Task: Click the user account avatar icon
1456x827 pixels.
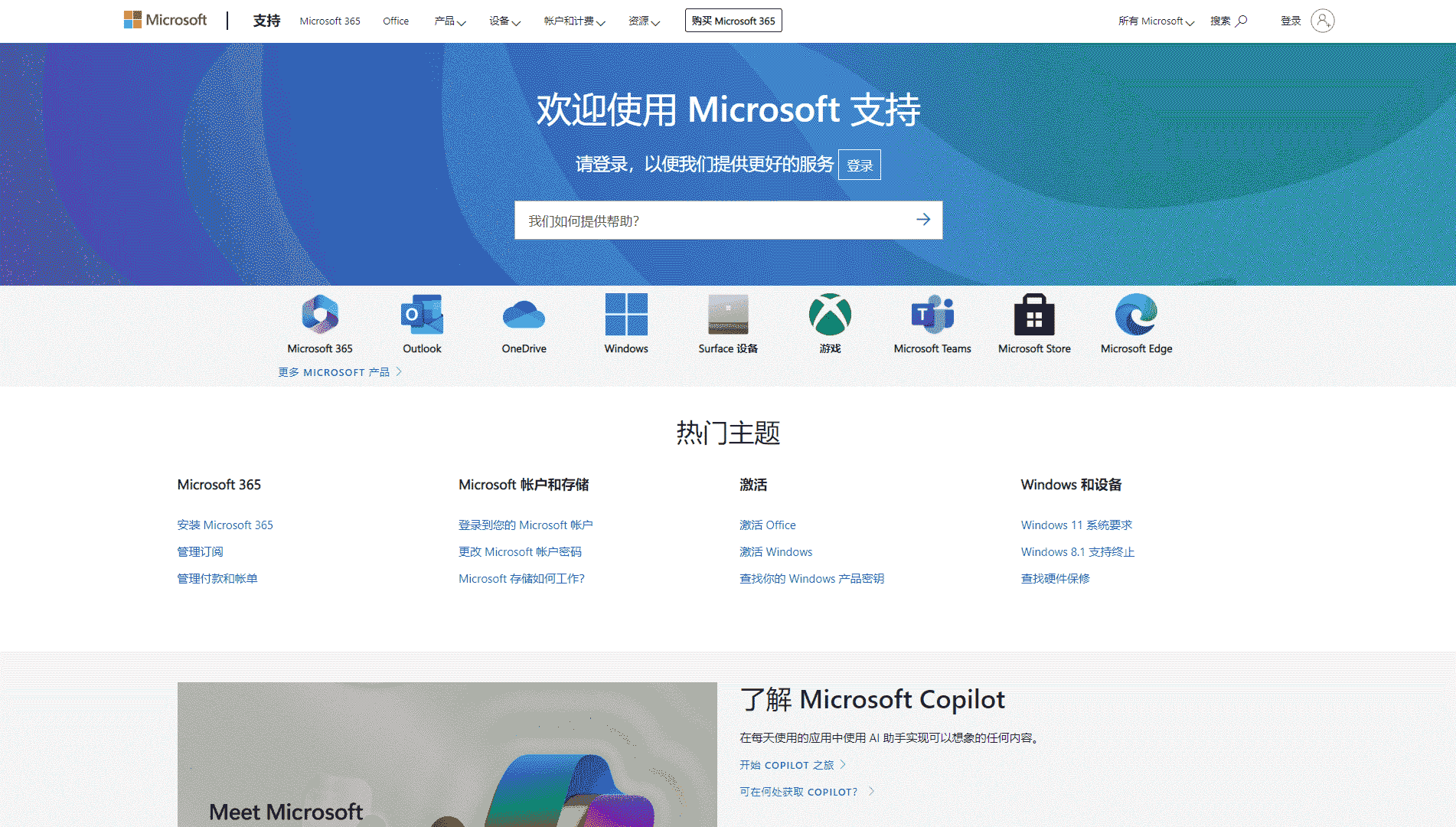Action: pyautogui.click(x=1323, y=21)
